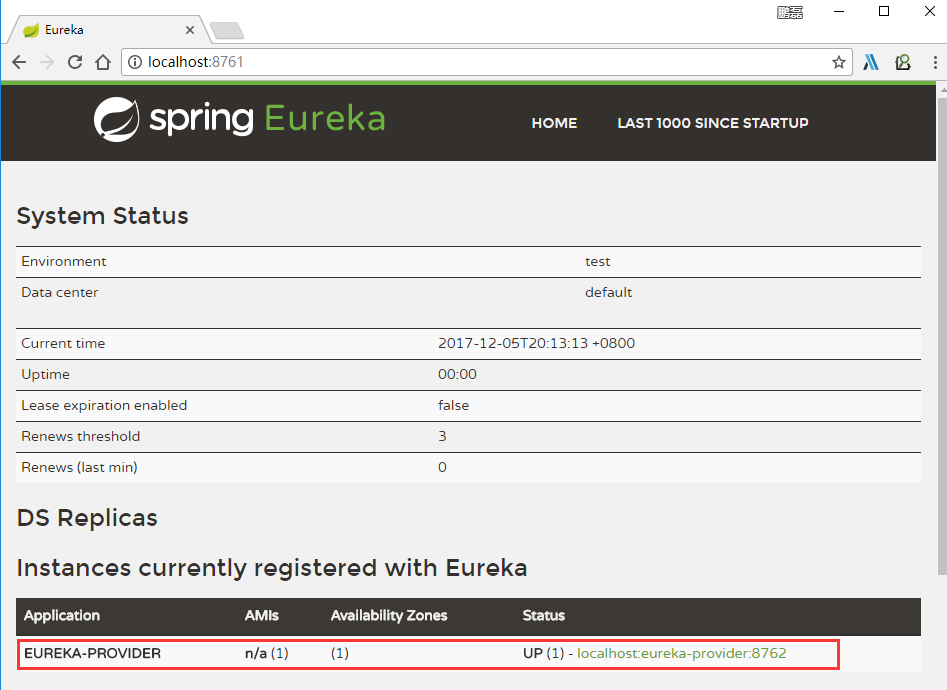Close the Eureka browser tab
The width and height of the screenshot is (947, 690).
pos(190,30)
